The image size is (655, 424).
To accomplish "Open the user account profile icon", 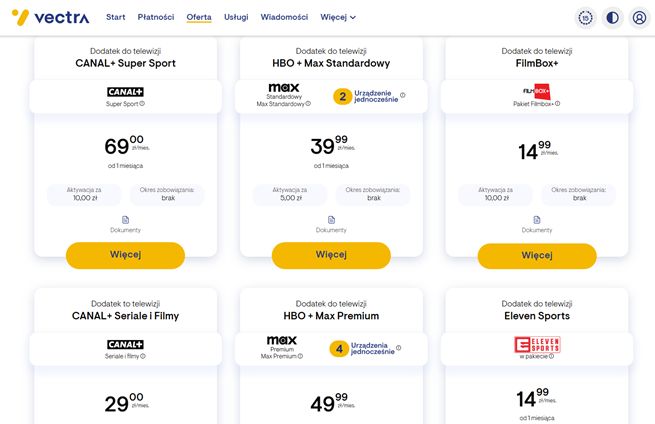I will click(640, 17).
